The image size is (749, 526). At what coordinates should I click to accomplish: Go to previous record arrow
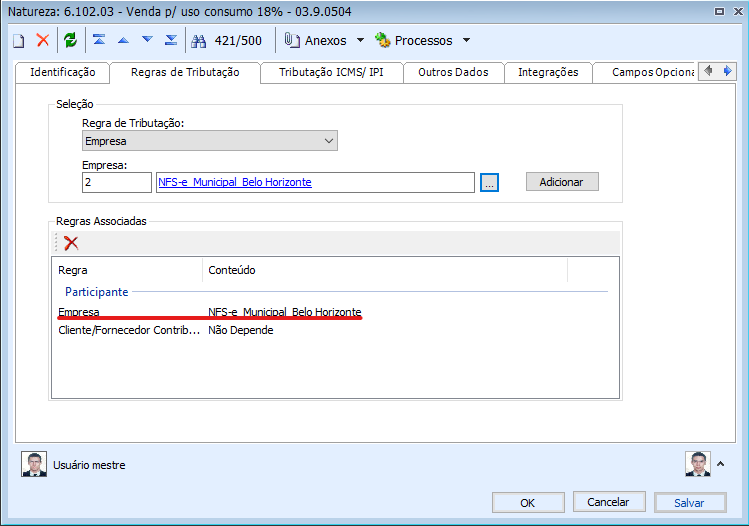(123, 40)
